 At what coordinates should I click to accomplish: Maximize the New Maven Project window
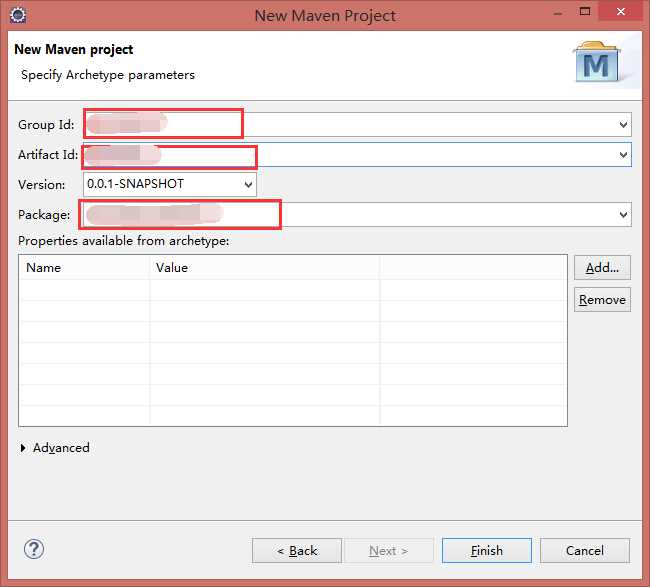coord(585,12)
